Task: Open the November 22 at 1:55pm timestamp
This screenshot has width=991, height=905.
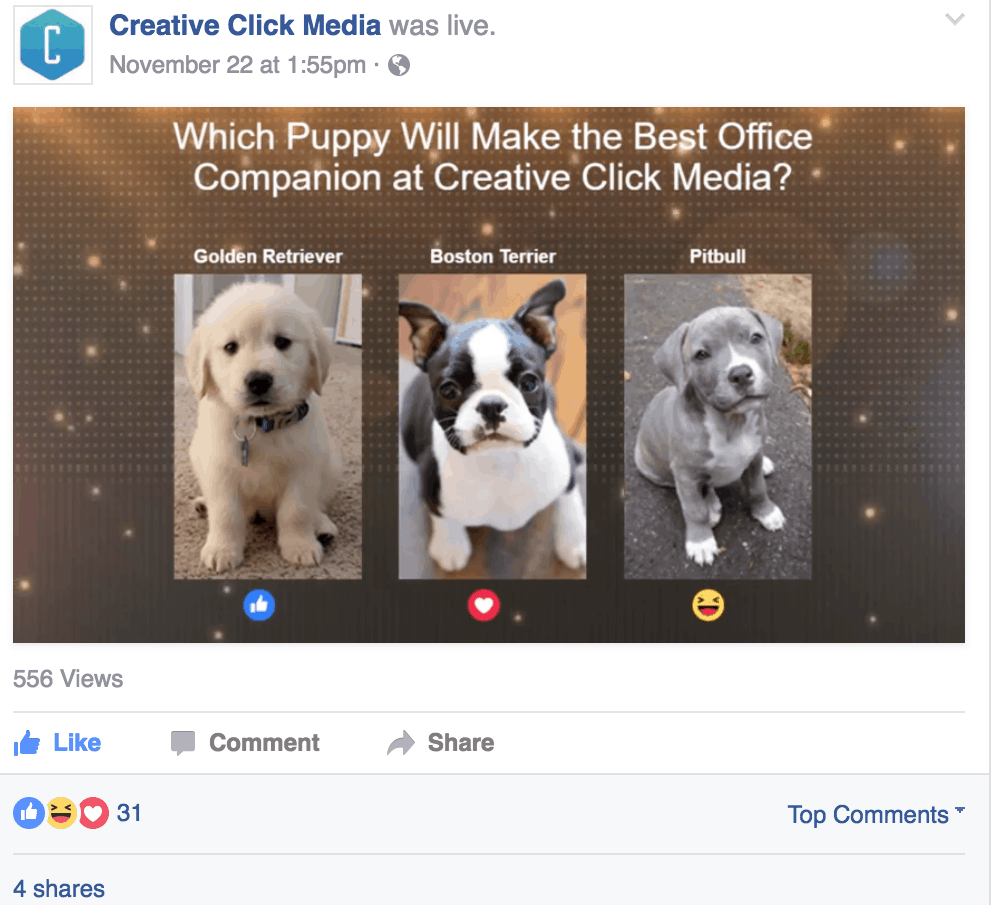Action: (x=238, y=65)
